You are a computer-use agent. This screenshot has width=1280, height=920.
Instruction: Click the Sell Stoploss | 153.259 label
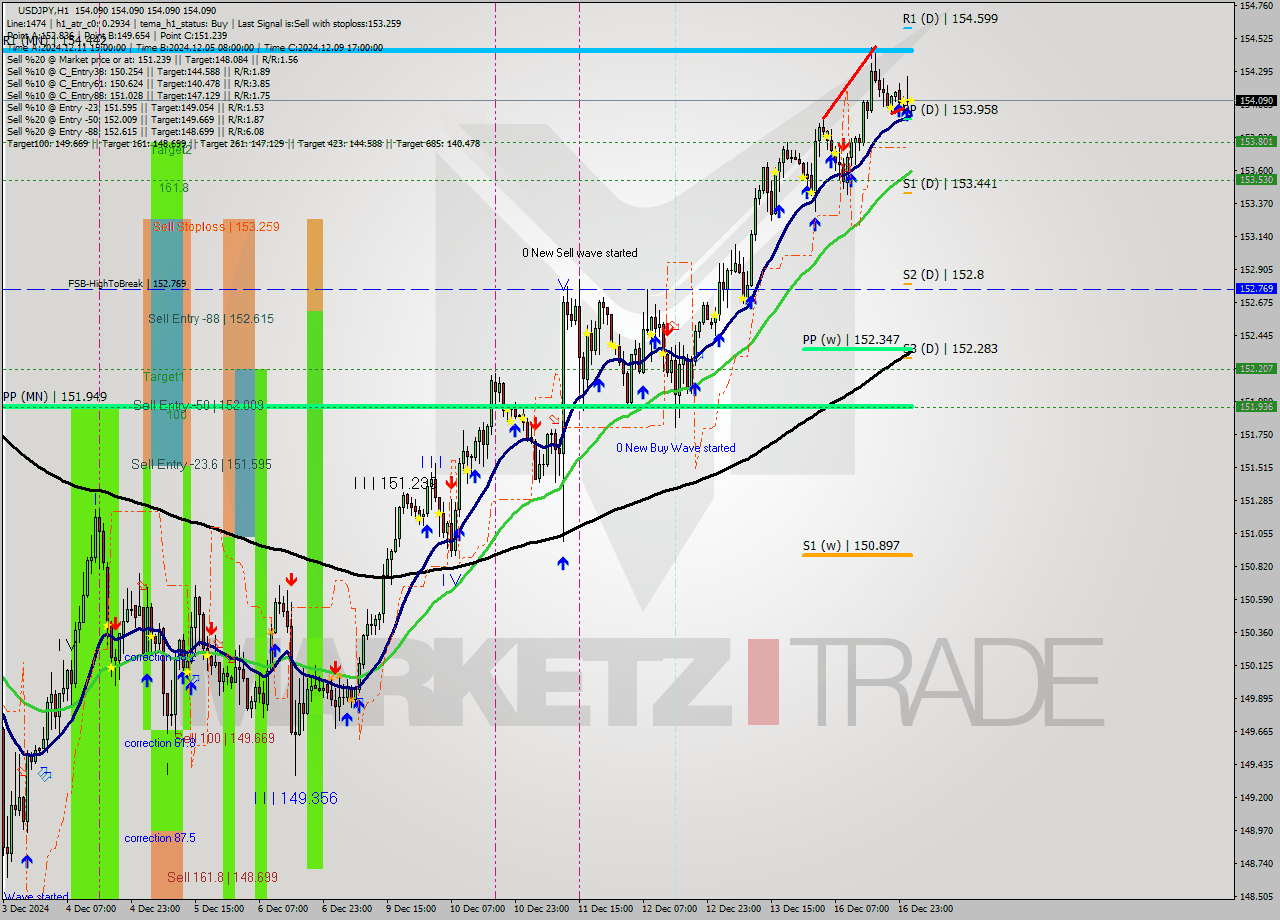[216, 227]
